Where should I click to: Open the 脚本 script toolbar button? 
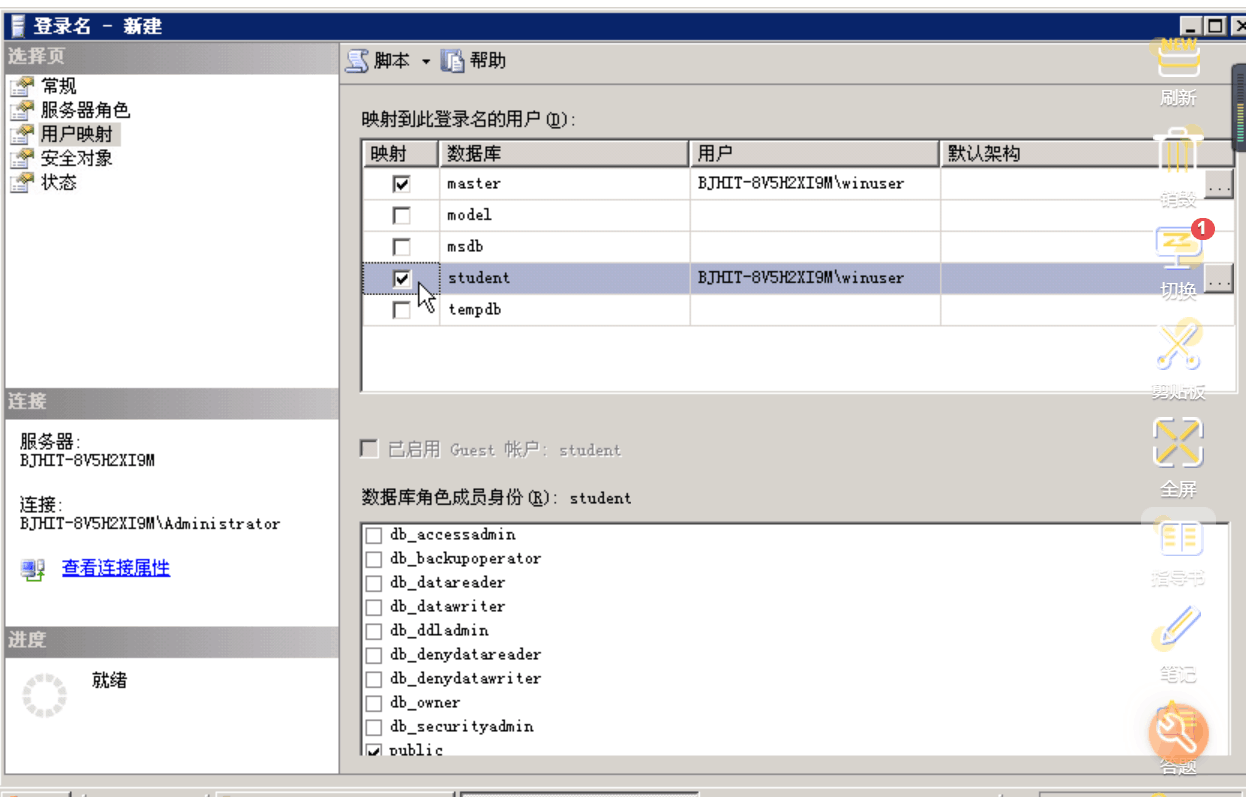click(x=378, y=61)
